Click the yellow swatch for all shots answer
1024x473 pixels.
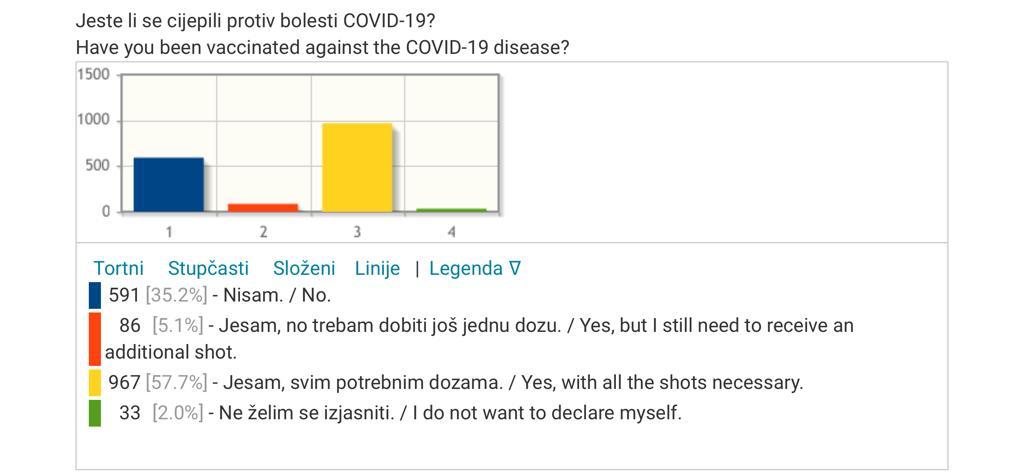(x=95, y=382)
